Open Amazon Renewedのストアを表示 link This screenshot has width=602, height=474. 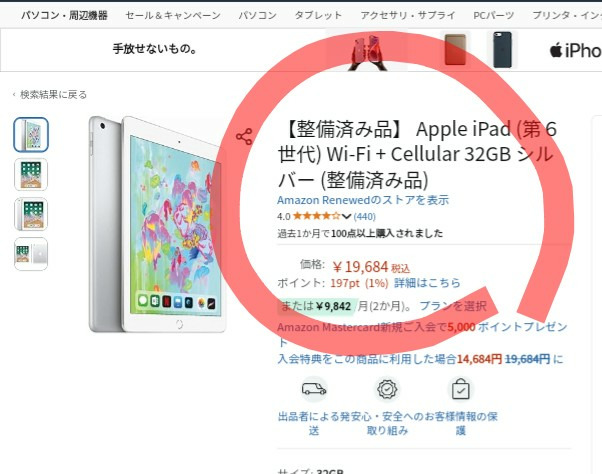(363, 200)
